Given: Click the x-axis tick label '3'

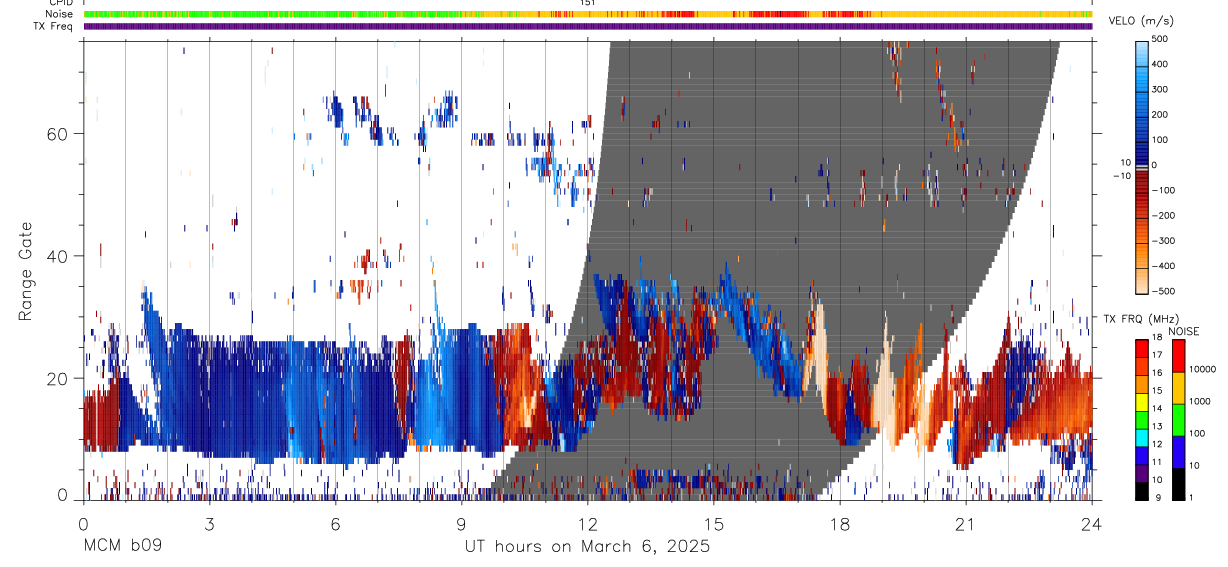Looking at the screenshot, I should (x=209, y=524).
